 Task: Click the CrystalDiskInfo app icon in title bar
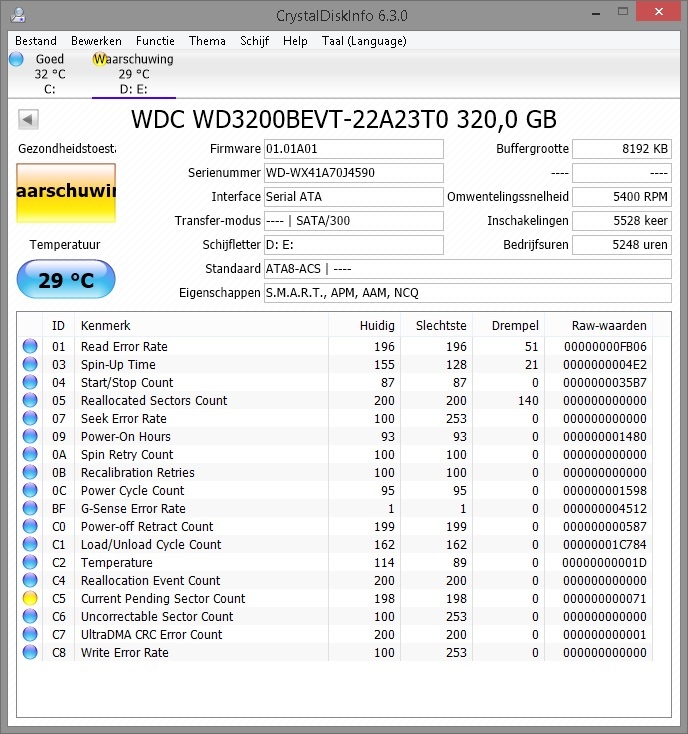point(18,15)
